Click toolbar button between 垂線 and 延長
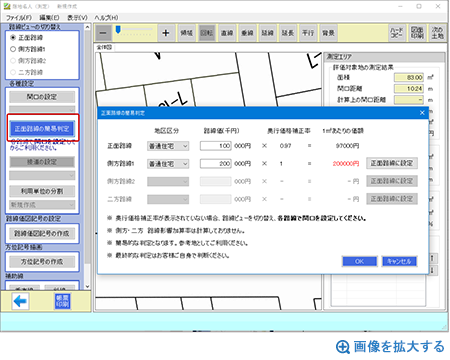The width and height of the screenshot is (450, 360). (x=267, y=33)
